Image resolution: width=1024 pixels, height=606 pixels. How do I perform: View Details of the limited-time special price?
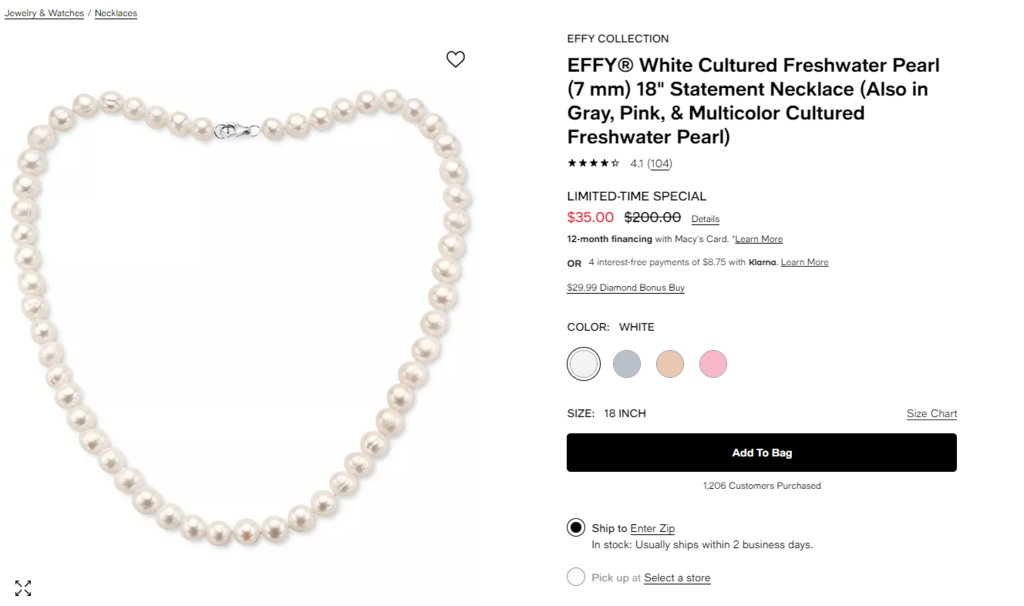coord(705,218)
